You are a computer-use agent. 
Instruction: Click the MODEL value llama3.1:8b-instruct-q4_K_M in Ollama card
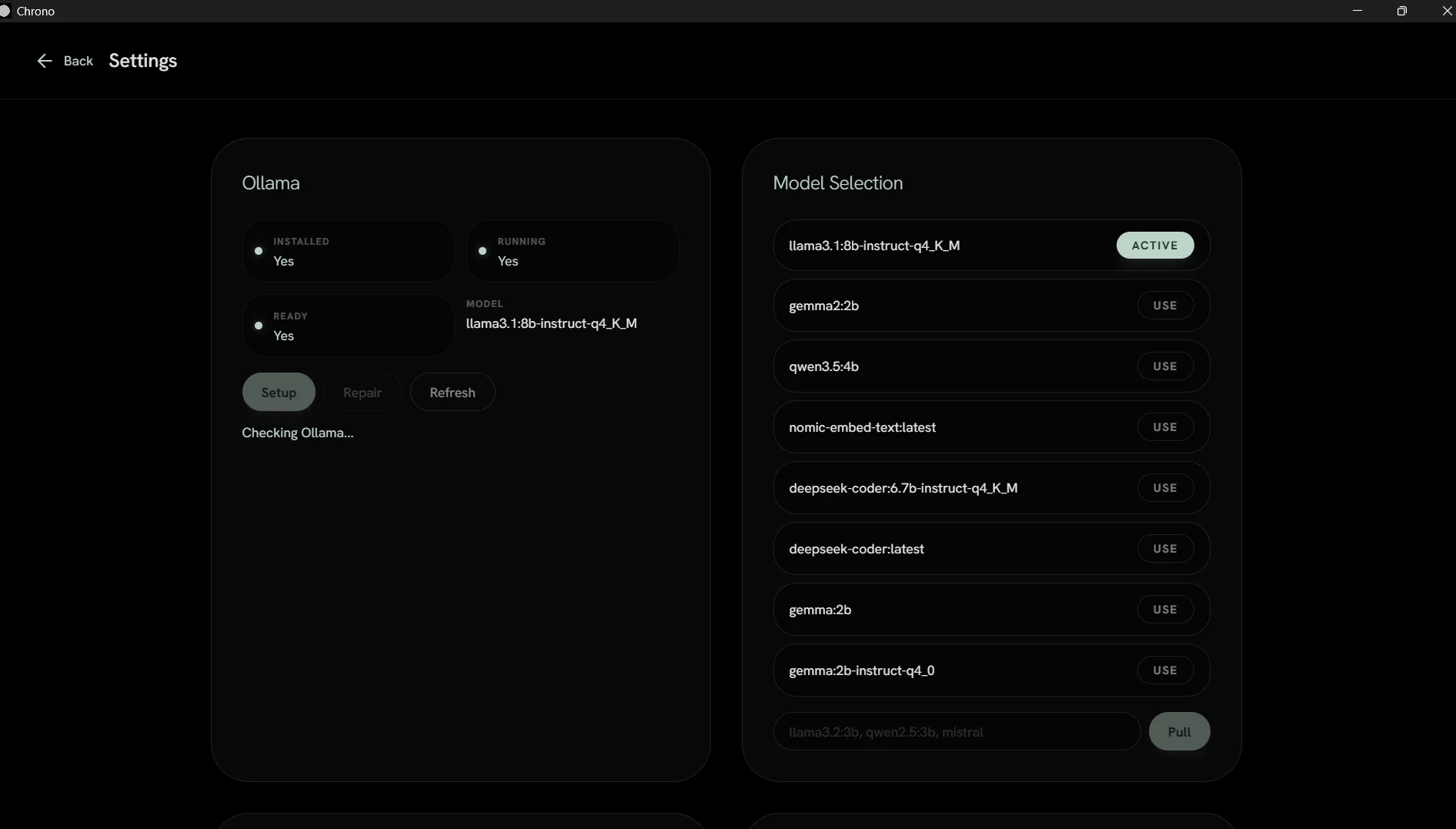click(551, 323)
